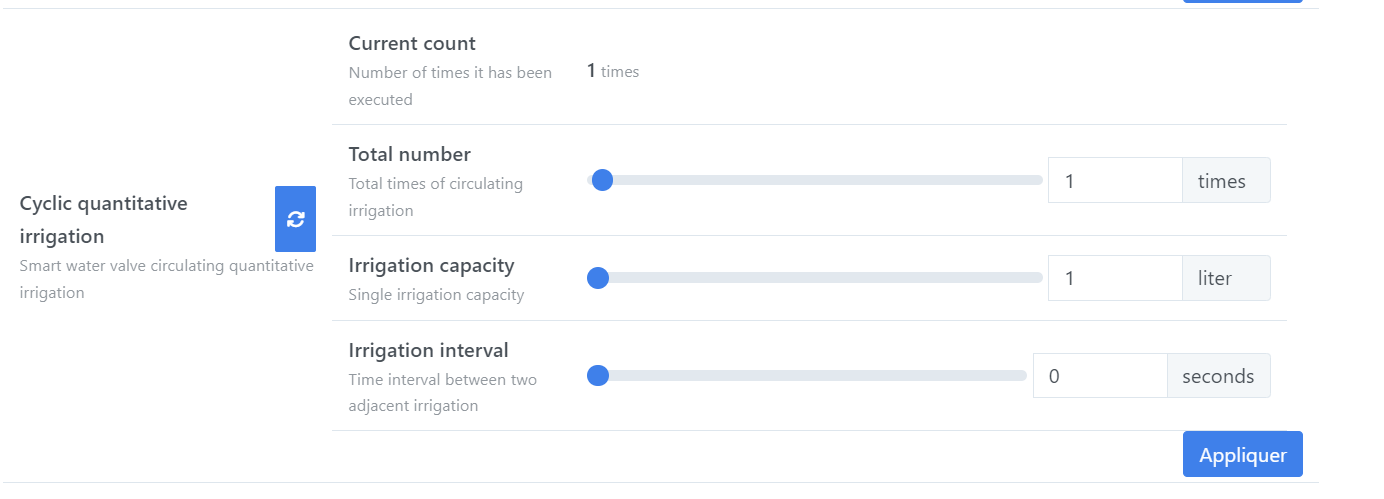Click the middle of Irrigation capacity slider track
Screen dimensions: 1384x499
pos(815,278)
